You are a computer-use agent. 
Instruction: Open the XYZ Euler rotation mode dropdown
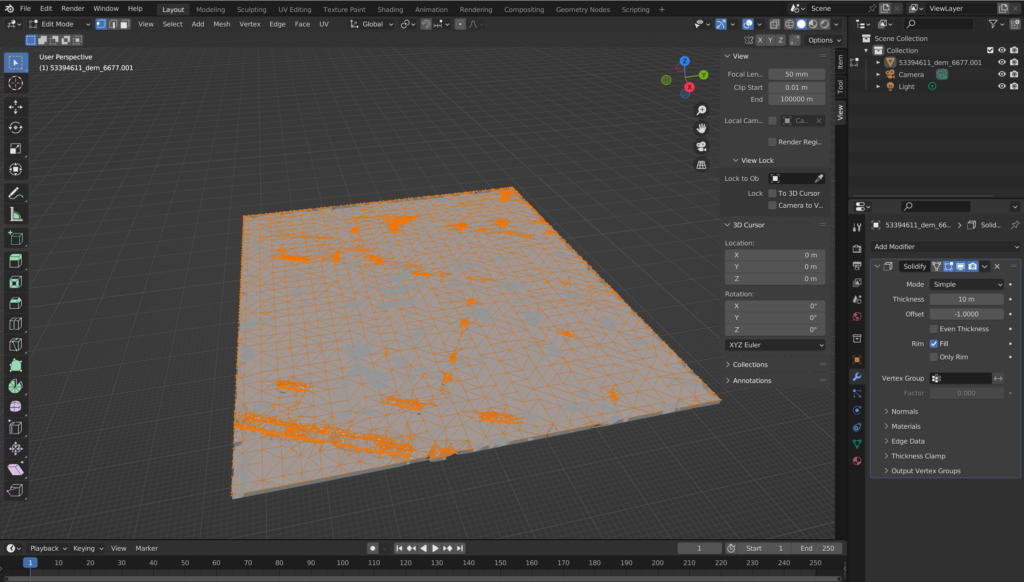775,345
